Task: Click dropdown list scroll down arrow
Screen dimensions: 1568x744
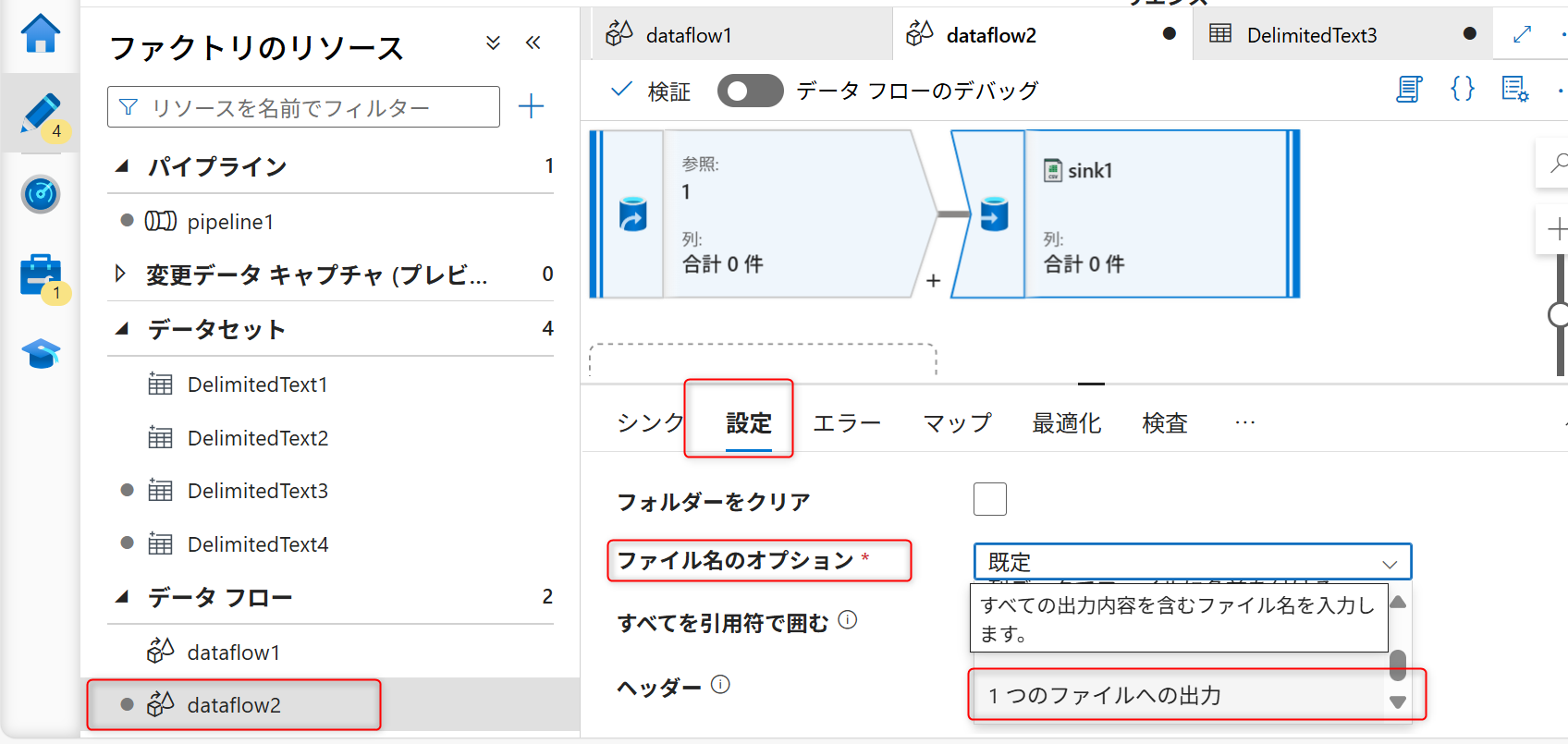Action: [1398, 702]
